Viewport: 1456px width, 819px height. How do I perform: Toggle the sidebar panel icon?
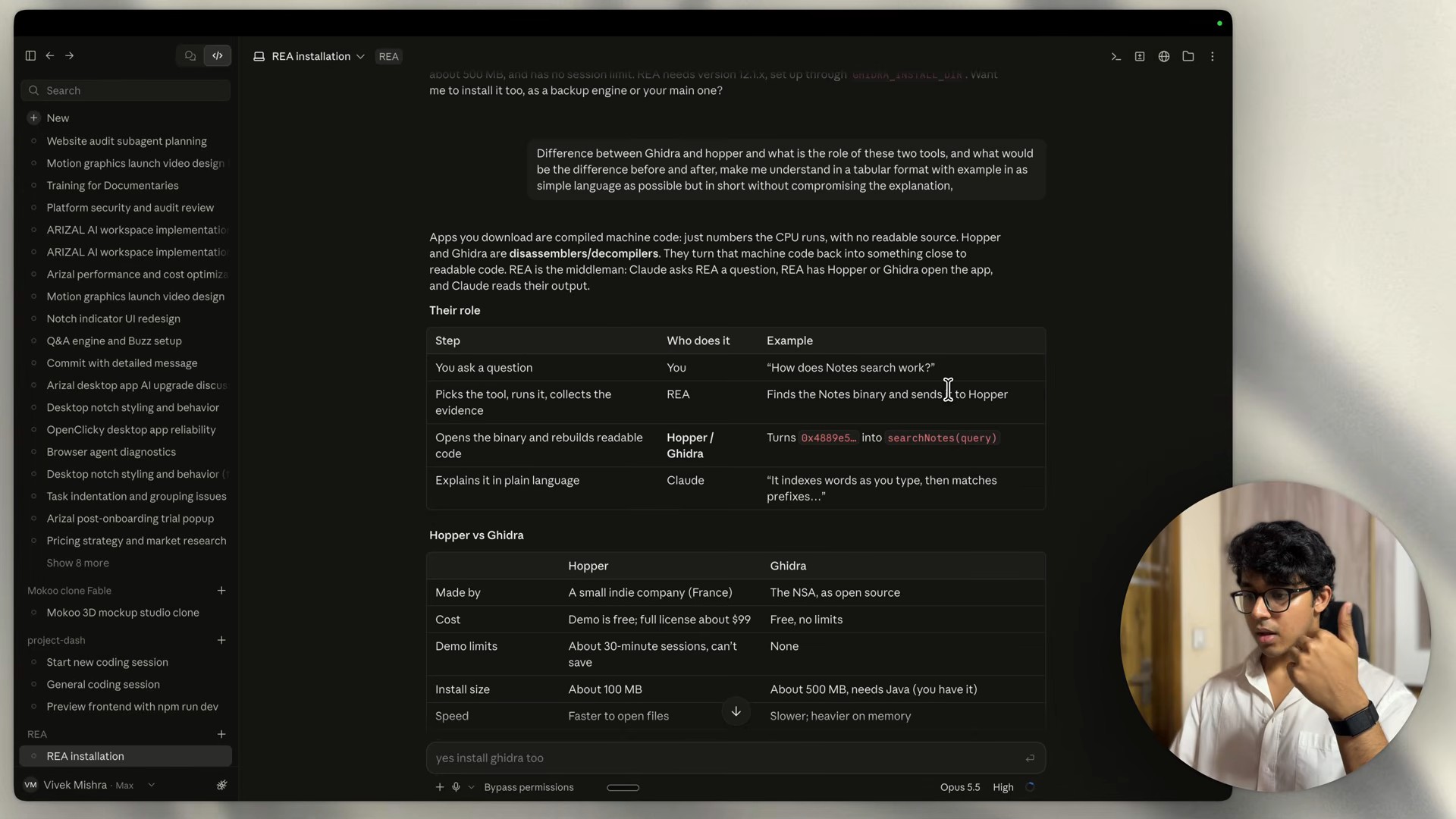[x=30, y=55]
